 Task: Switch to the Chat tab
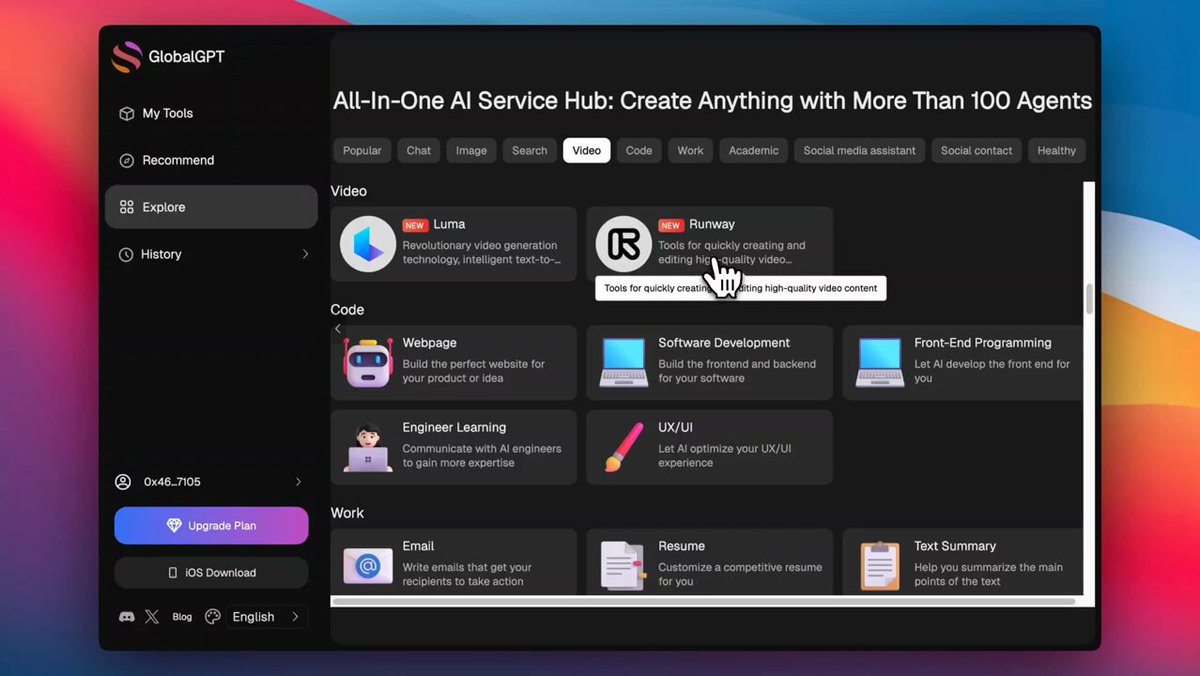point(419,151)
